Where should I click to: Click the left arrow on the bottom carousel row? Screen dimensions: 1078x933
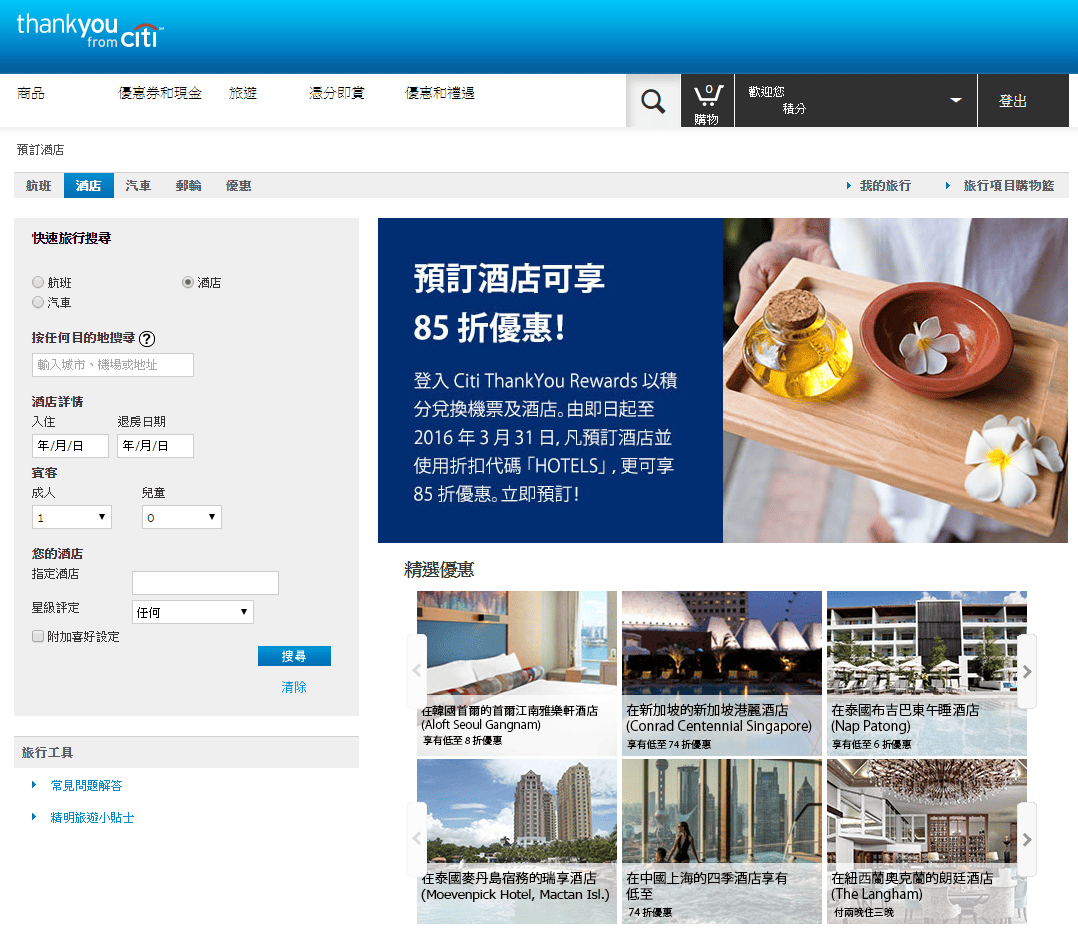tap(418, 838)
